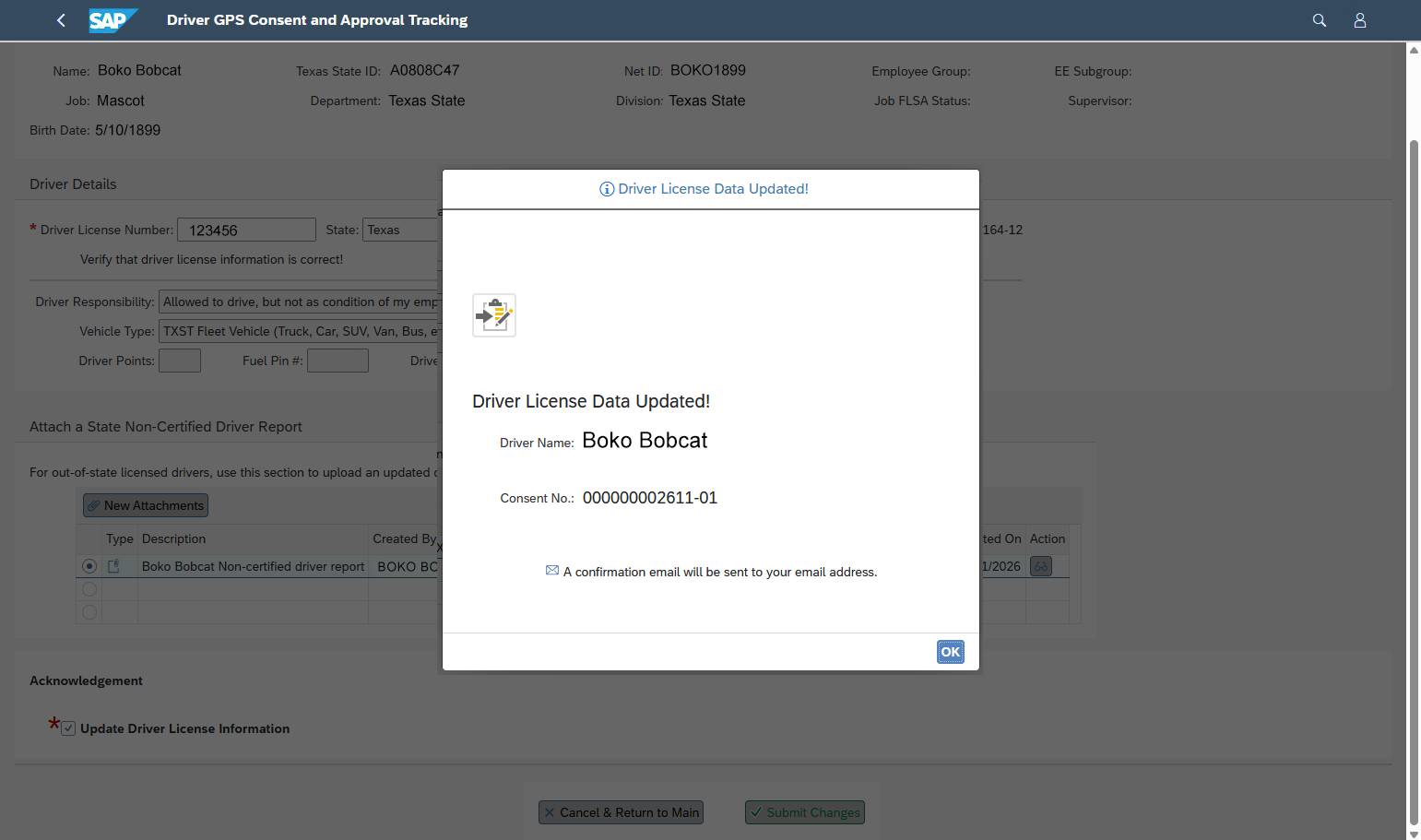Click the document type icon for Boko's report
Screen dimensions: 1421x840
(x=114, y=565)
